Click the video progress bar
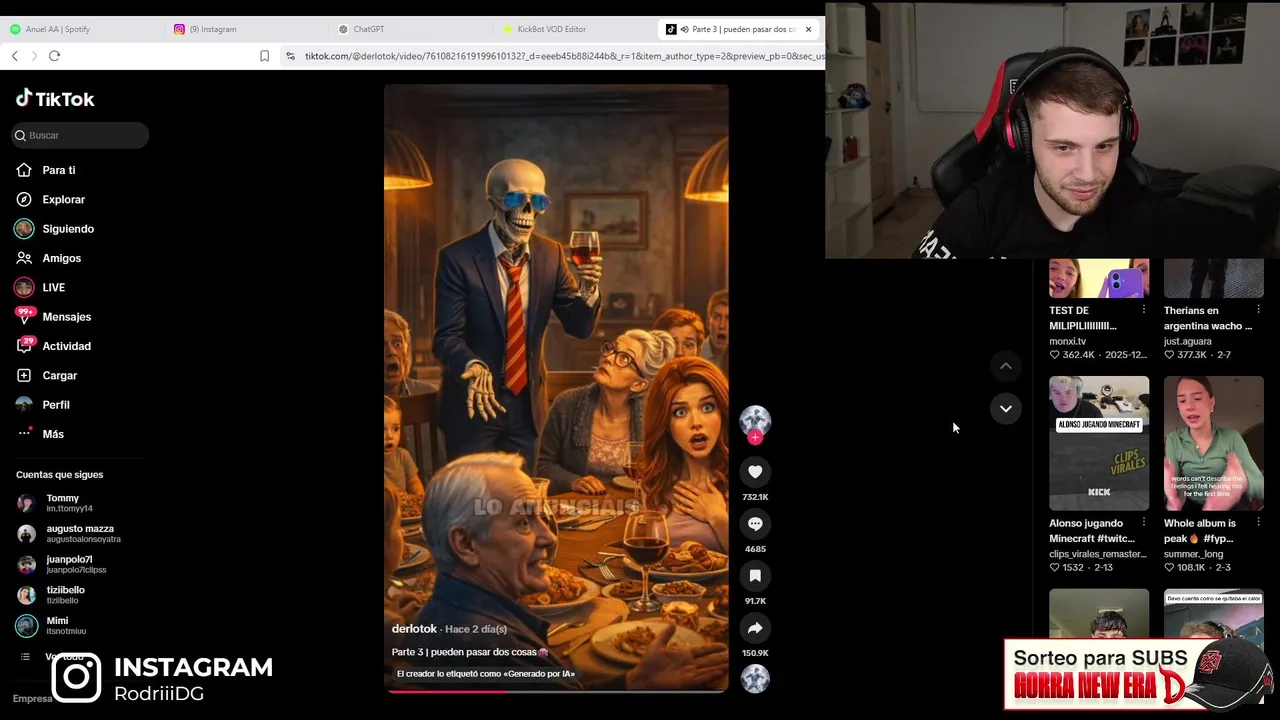This screenshot has width=1280, height=720. coord(556,691)
